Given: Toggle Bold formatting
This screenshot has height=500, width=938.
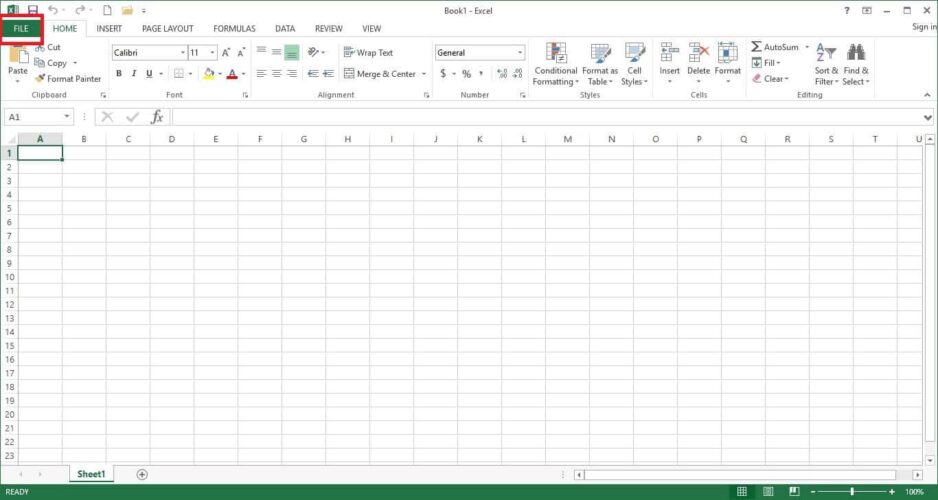Looking at the screenshot, I should (x=118, y=74).
